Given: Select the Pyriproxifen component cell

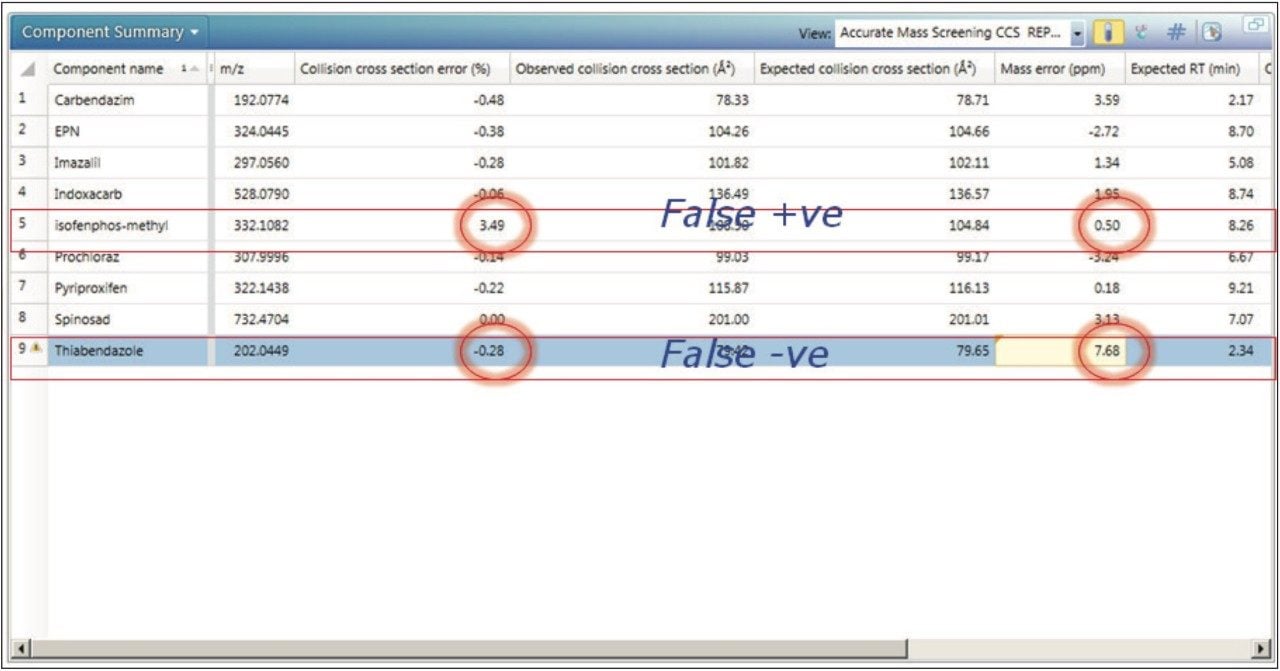Looking at the screenshot, I should coord(90,288).
